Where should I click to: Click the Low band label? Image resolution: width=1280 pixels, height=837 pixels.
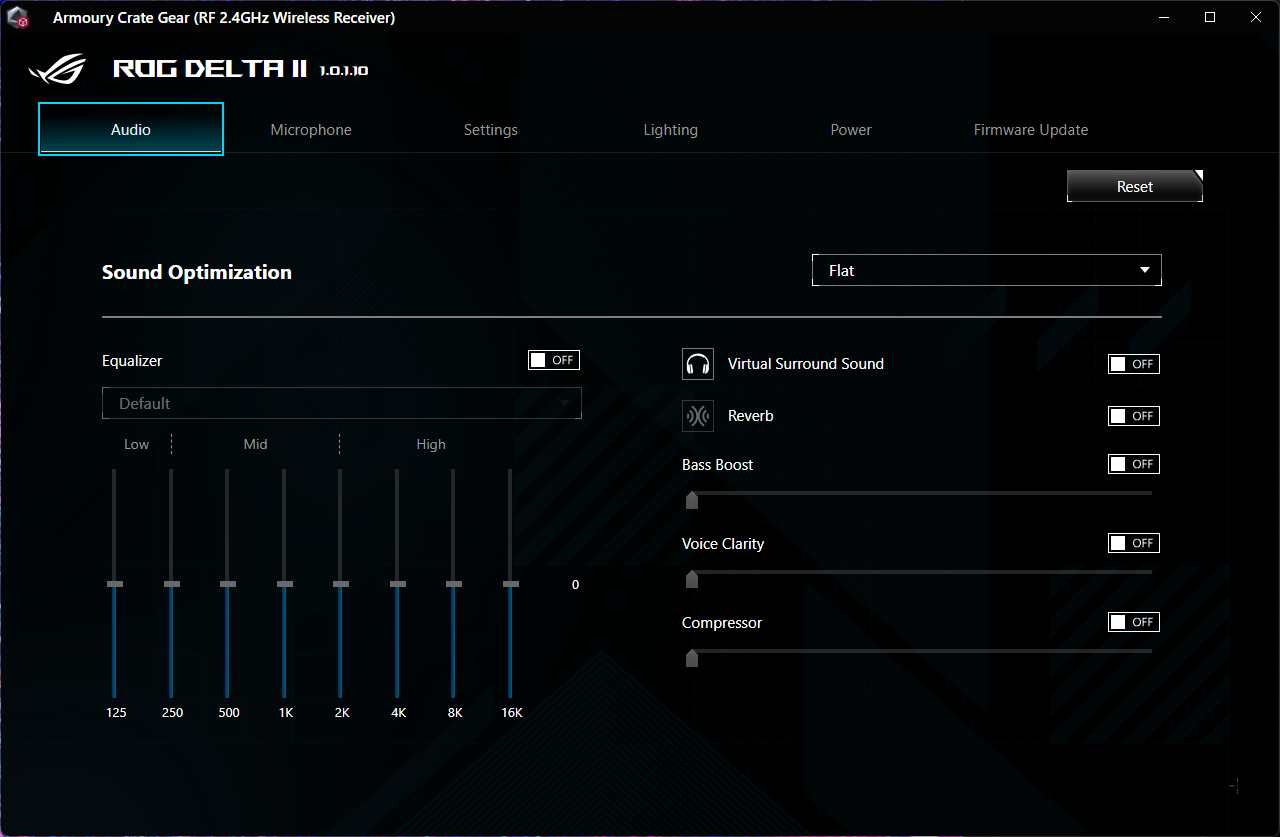point(137,444)
